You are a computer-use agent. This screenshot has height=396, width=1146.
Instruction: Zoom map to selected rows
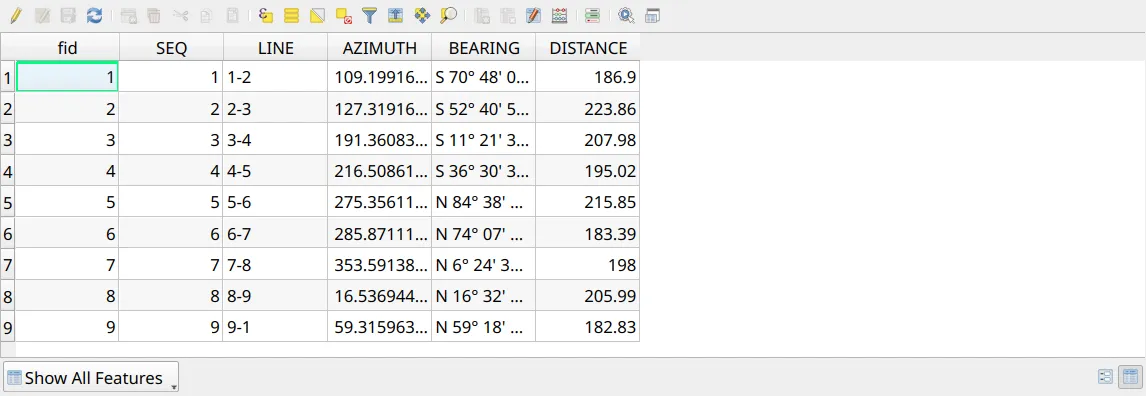tap(448, 15)
